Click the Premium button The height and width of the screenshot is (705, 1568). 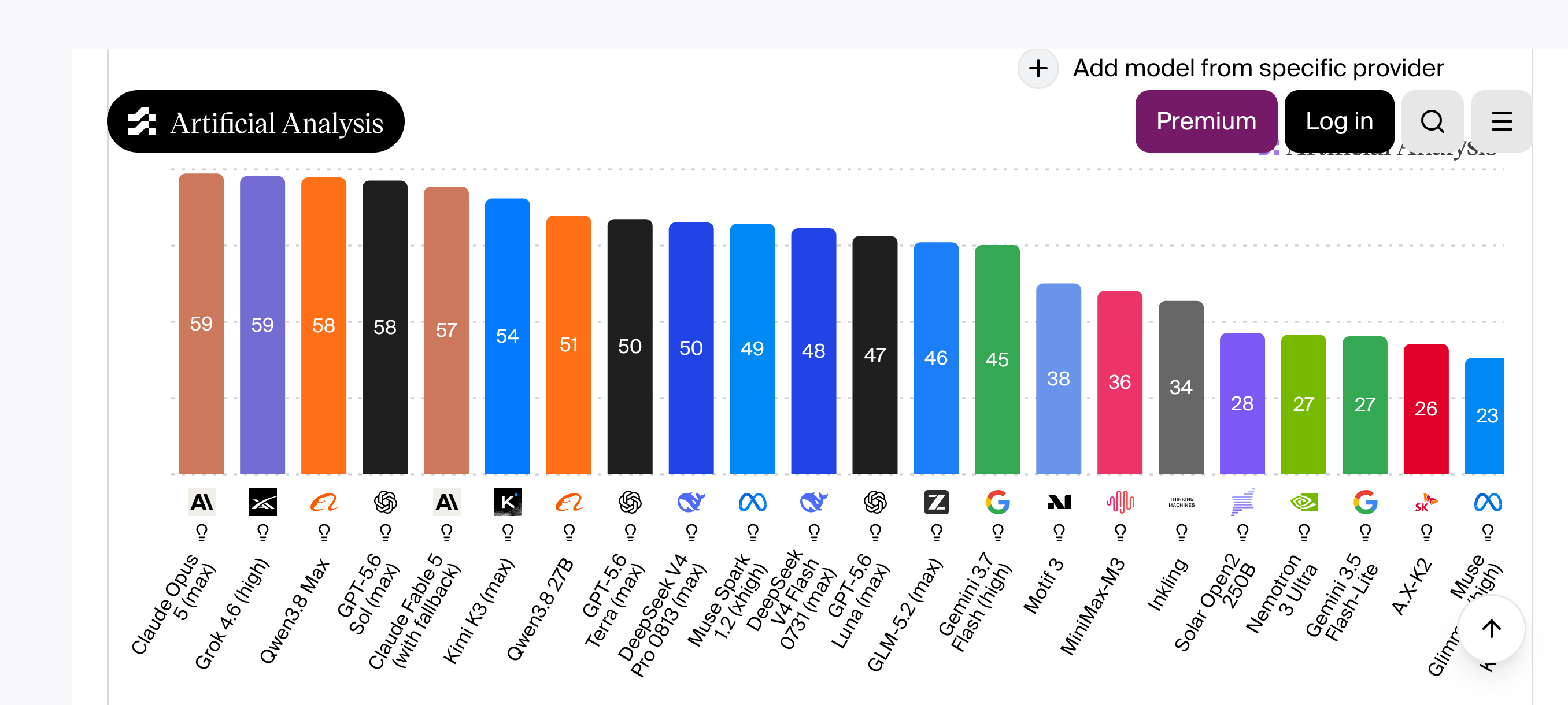(x=1206, y=121)
